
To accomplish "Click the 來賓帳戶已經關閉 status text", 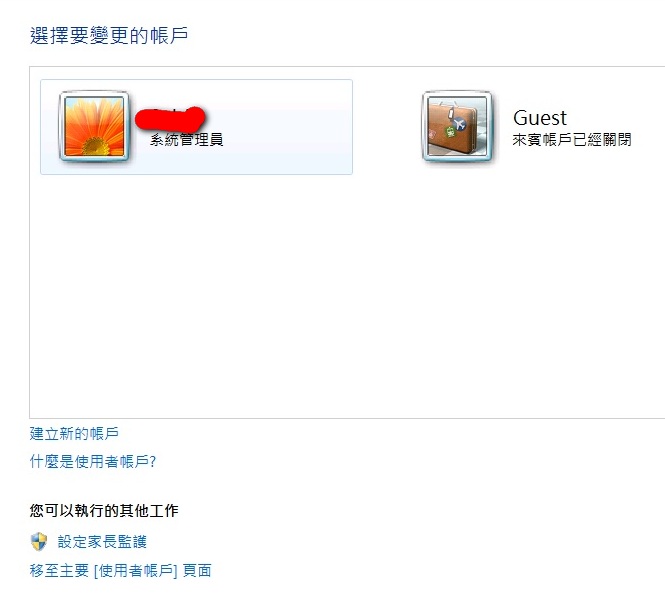I will (572, 140).
